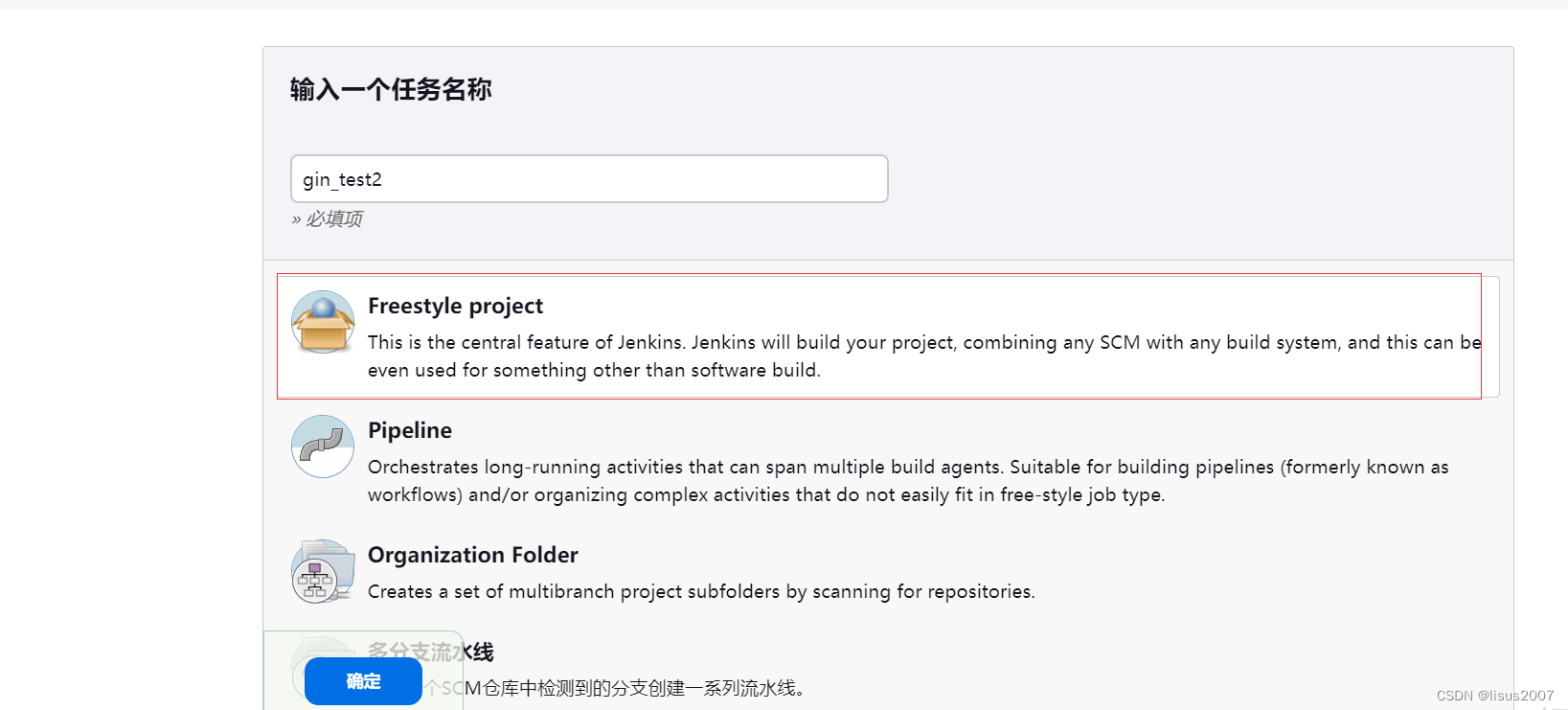Select the Organization Folder heading
Viewport: 1568px width, 710px height.
[473, 555]
